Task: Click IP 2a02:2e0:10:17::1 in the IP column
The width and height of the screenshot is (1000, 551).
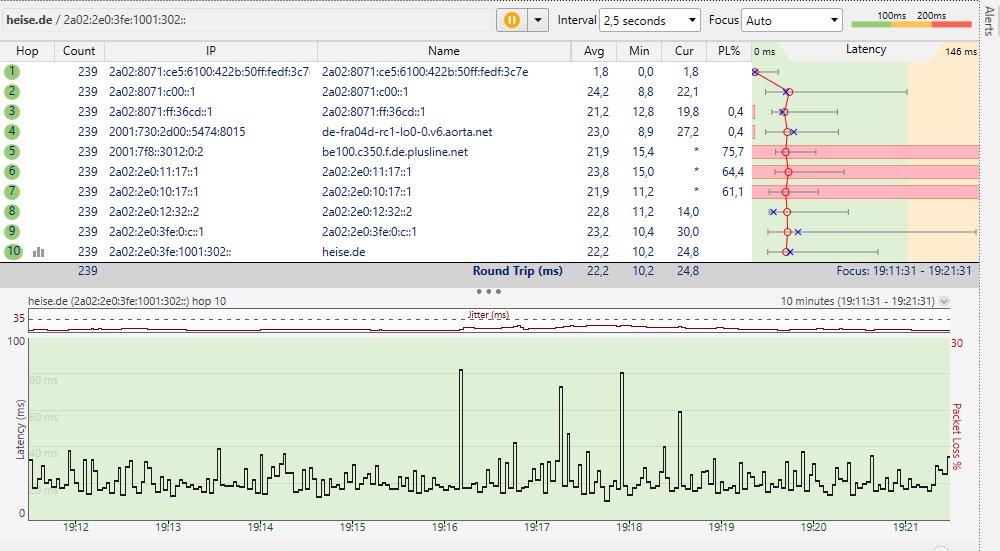Action: pos(154,191)
